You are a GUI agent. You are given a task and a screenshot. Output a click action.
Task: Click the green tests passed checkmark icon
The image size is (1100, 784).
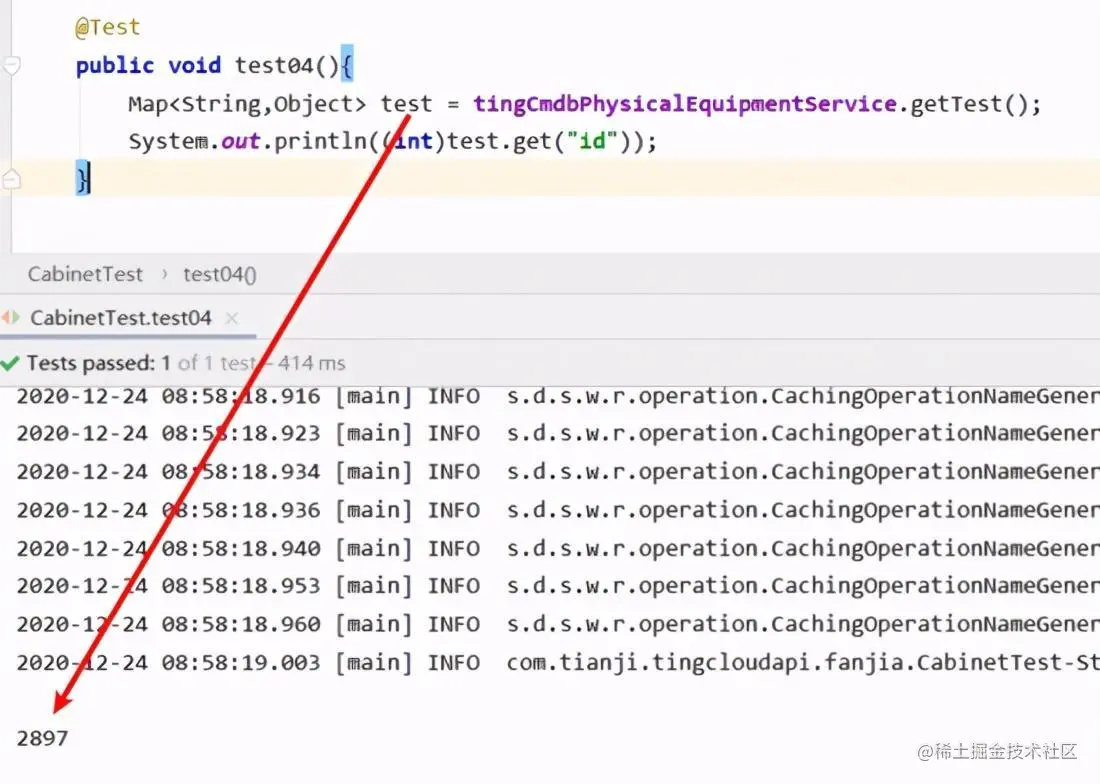tap(10, 363)
